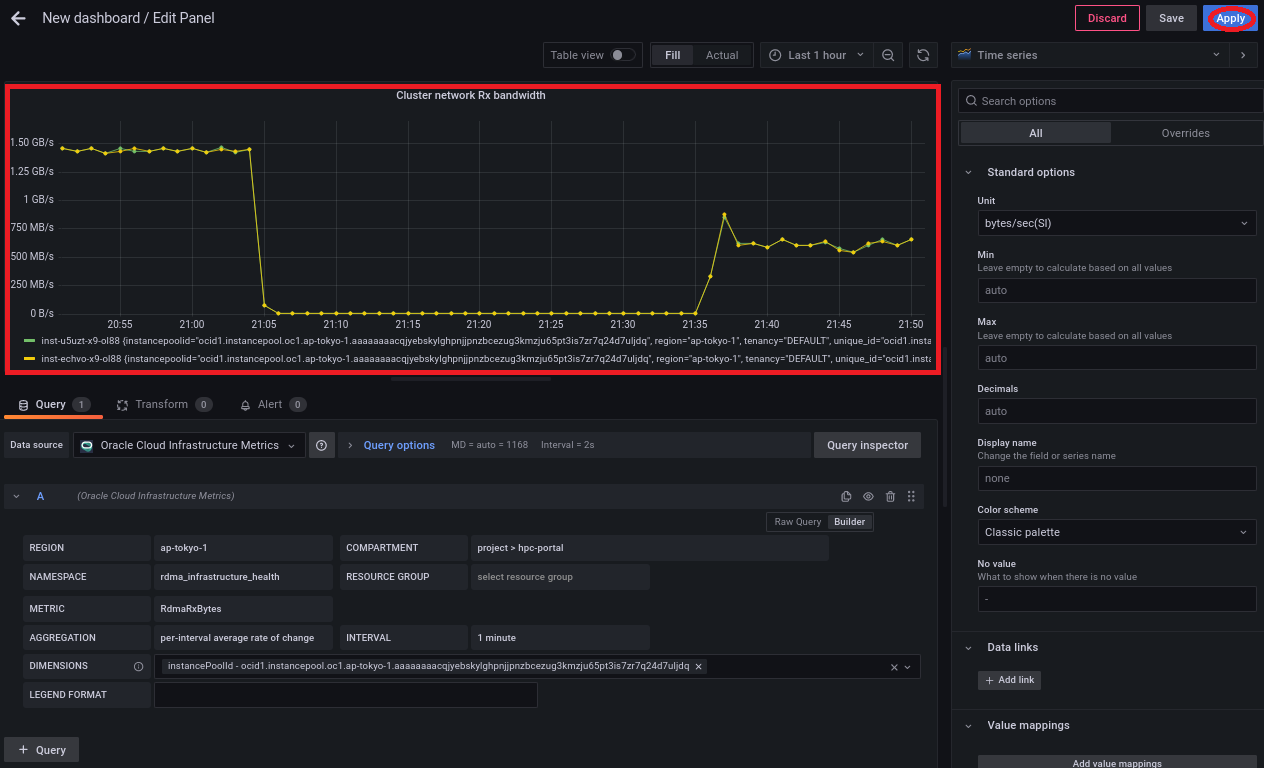The width and height of the screenshot is (1264, 768).
Task: Click the yellow inst-echvo-x9-ol88 legend color
Action: 30,357
